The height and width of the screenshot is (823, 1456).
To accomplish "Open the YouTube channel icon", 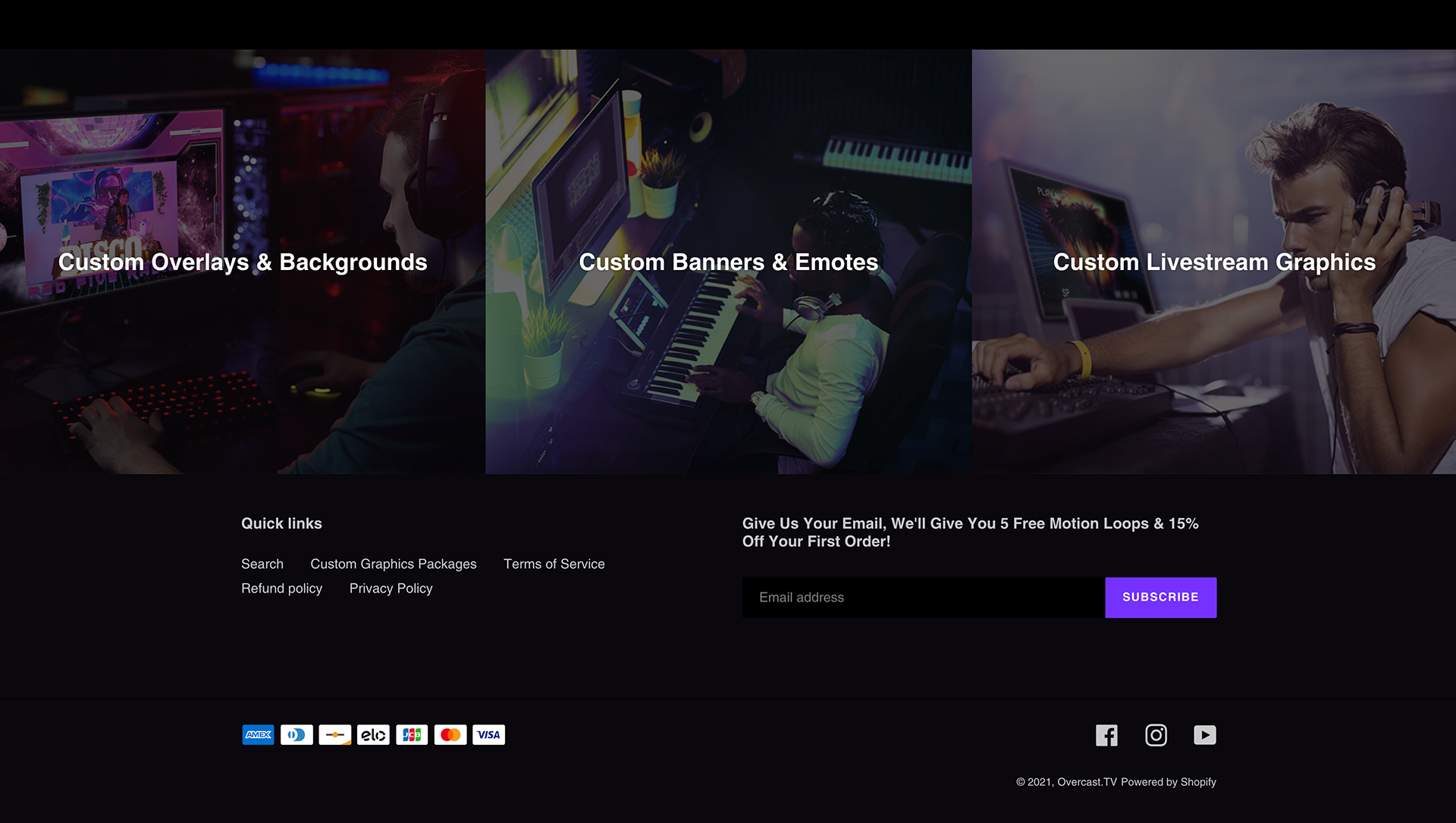I will 1205,735.
